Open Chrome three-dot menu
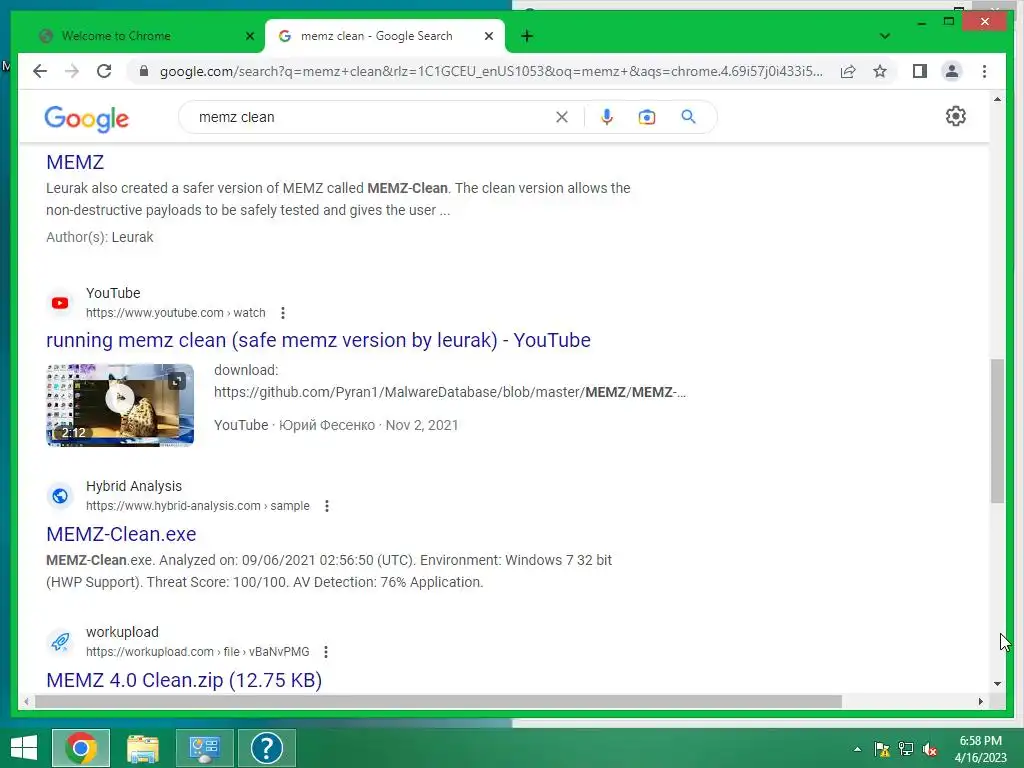This screenshot has height=768, width=1024. click(x=984, y=71)
